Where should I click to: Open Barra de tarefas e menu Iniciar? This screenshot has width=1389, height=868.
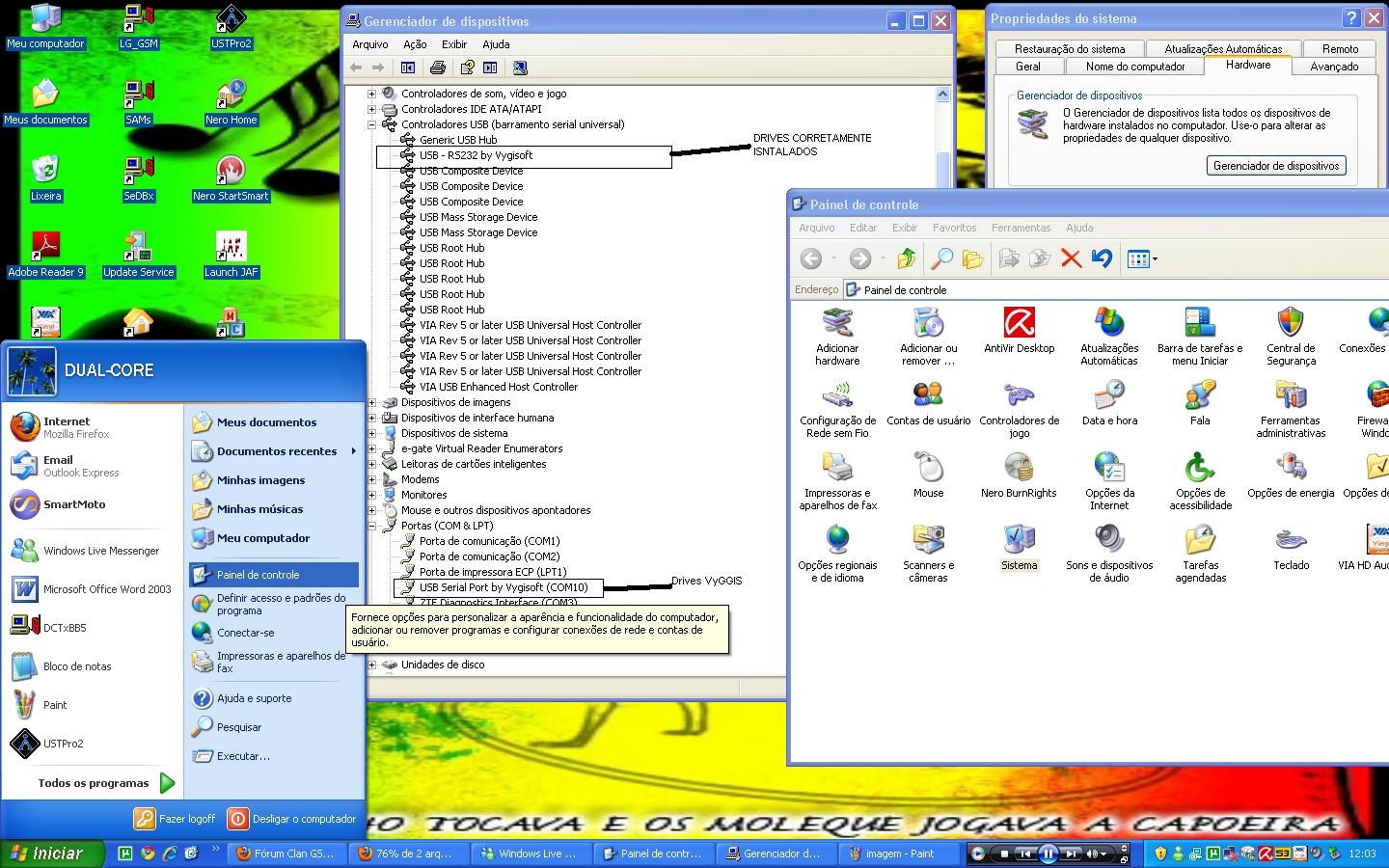(1200, 337)
